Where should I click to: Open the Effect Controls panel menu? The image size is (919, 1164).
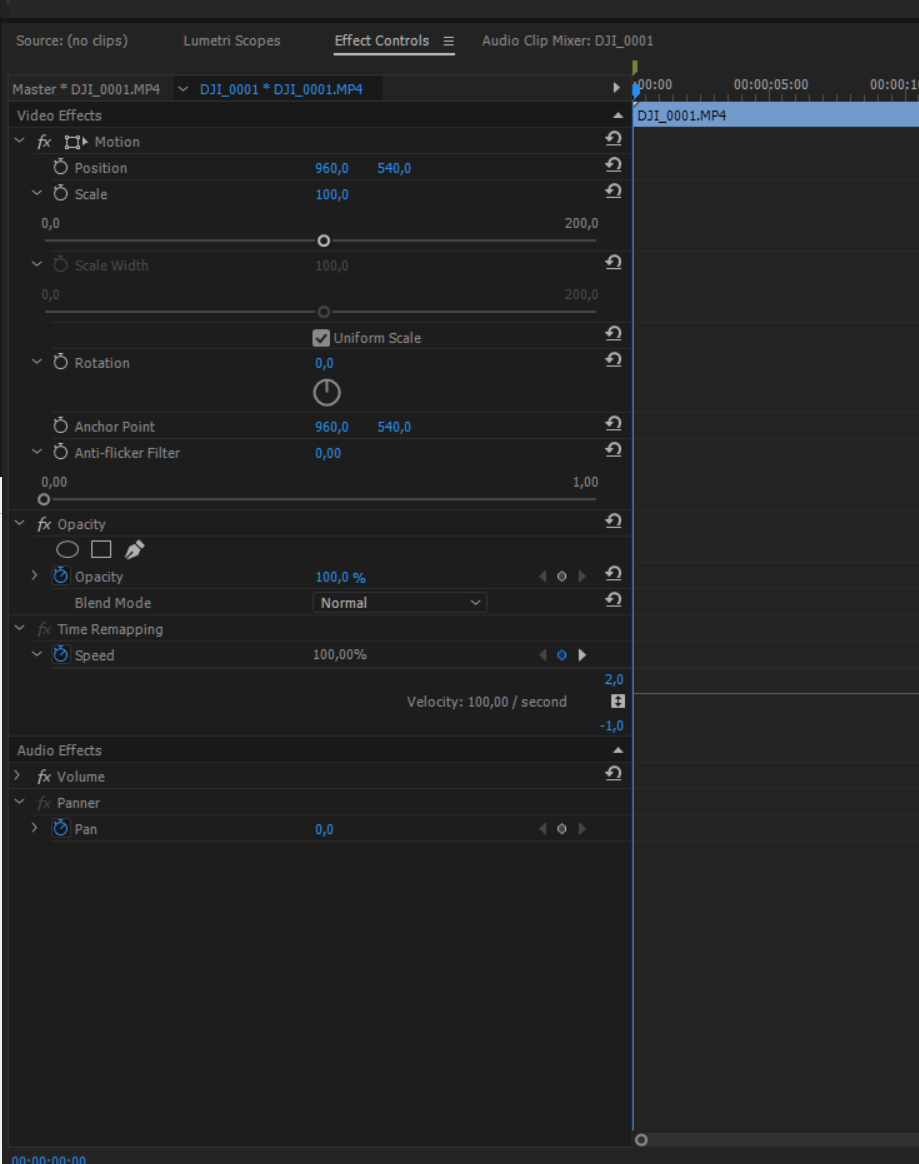click(x=447, y=41)
